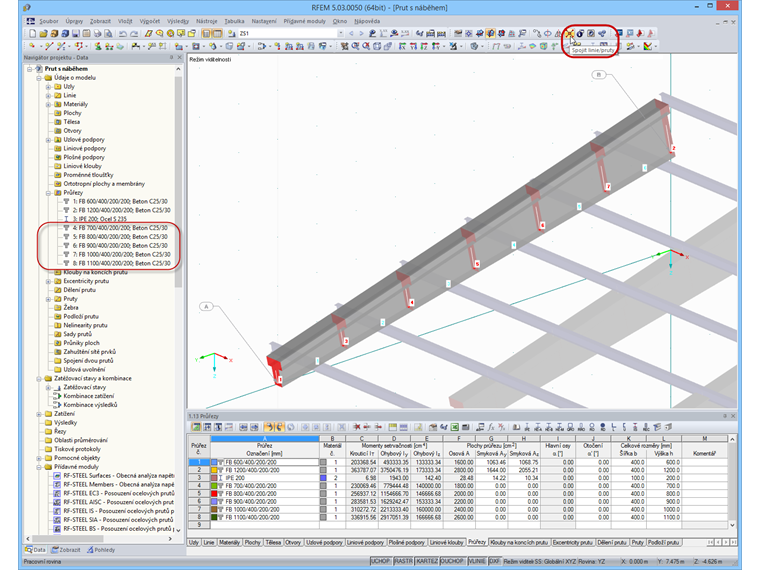Expand the Uzly tree node

(48, 87)
